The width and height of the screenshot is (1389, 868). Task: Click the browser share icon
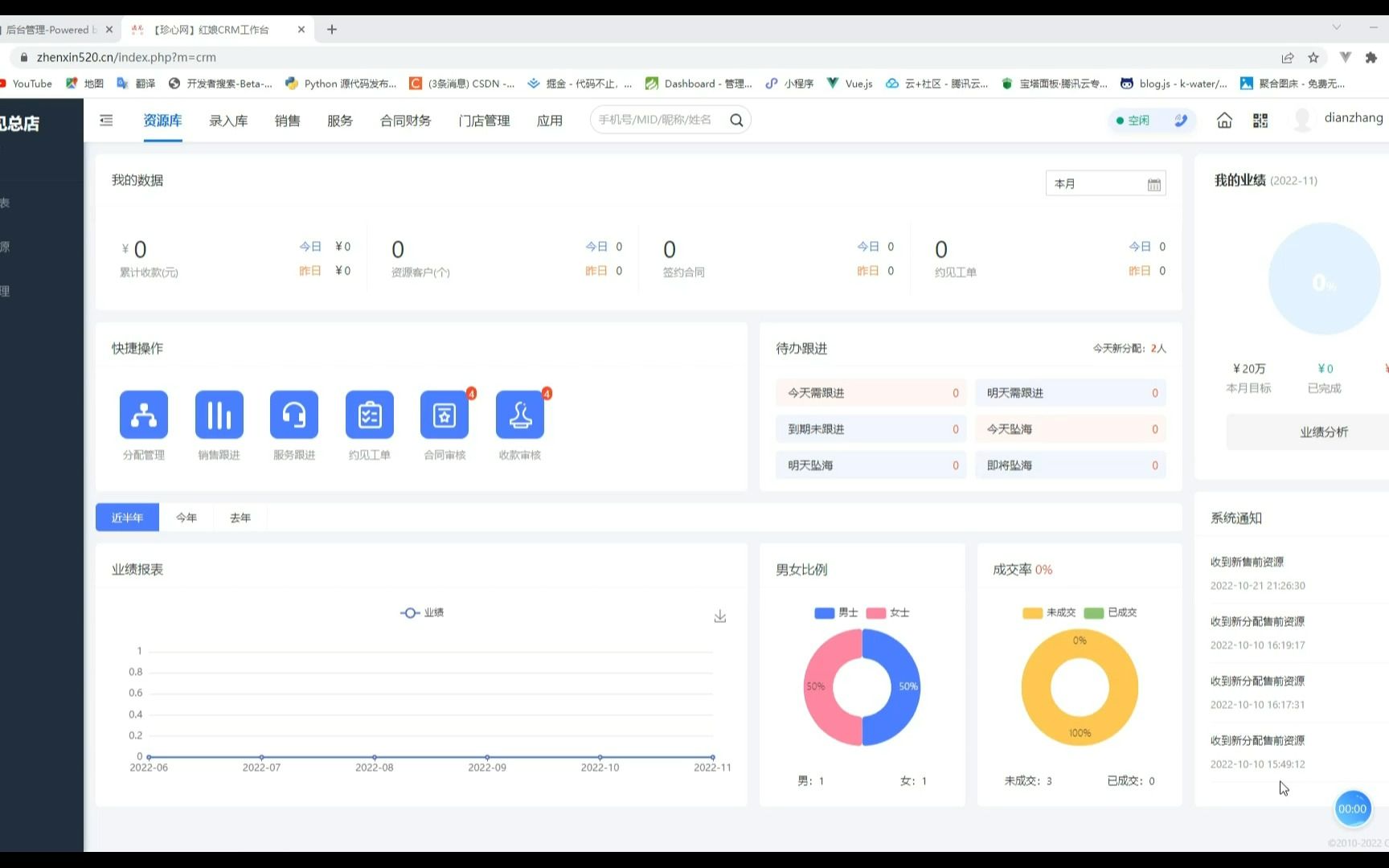[1288, 57]
